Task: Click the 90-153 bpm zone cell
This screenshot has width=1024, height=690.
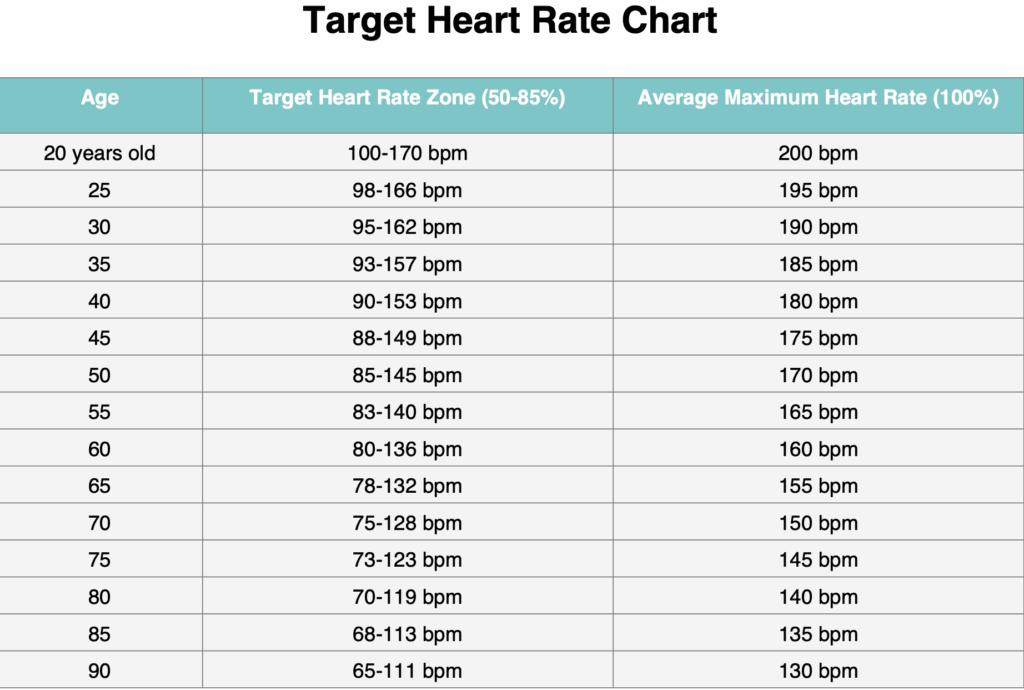Action: (407, 302)
